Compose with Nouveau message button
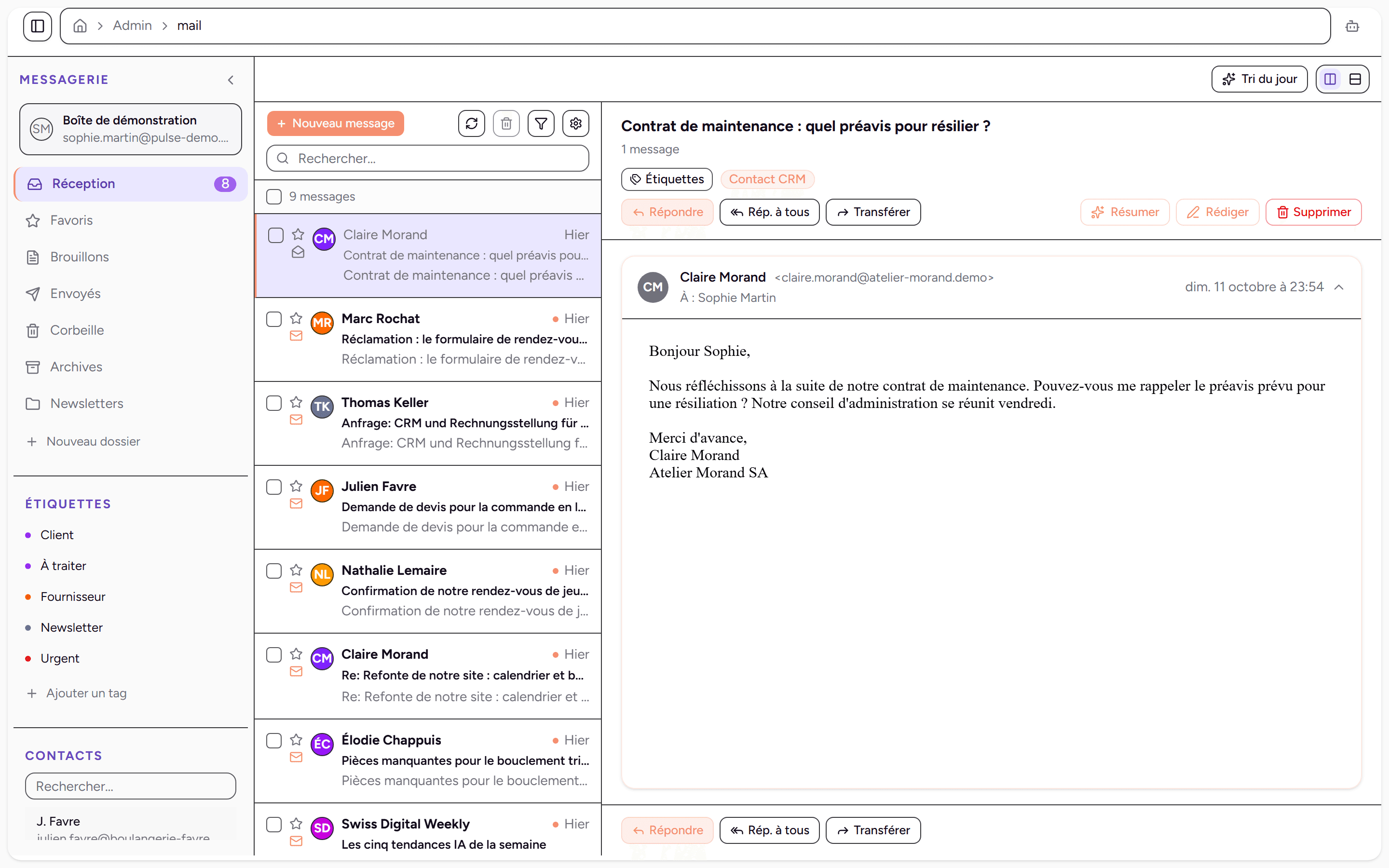 [x=336, y=123]
